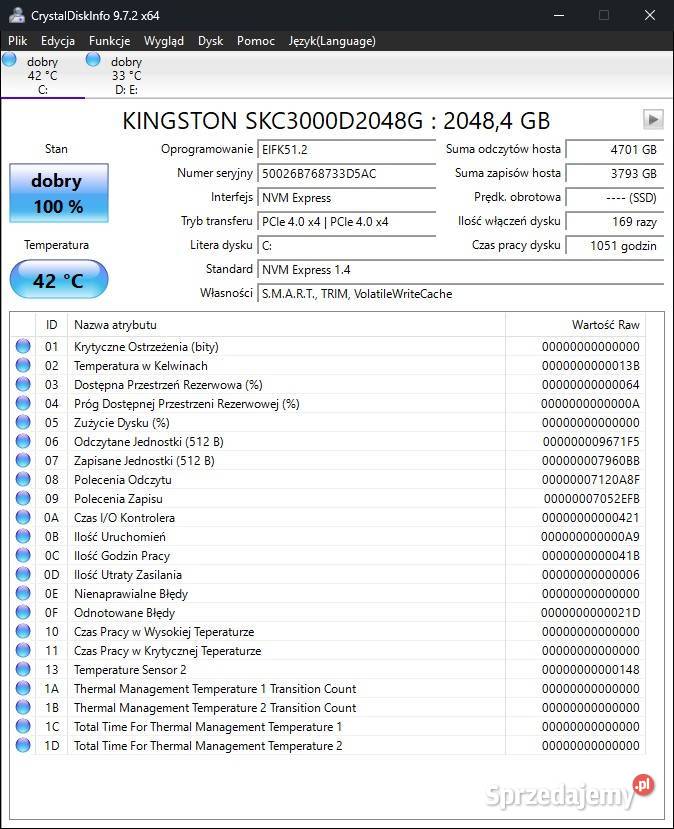This screenshot has width=674, height=829.
Task: Click raw value 0000000000013B
Action: (590, 366)
